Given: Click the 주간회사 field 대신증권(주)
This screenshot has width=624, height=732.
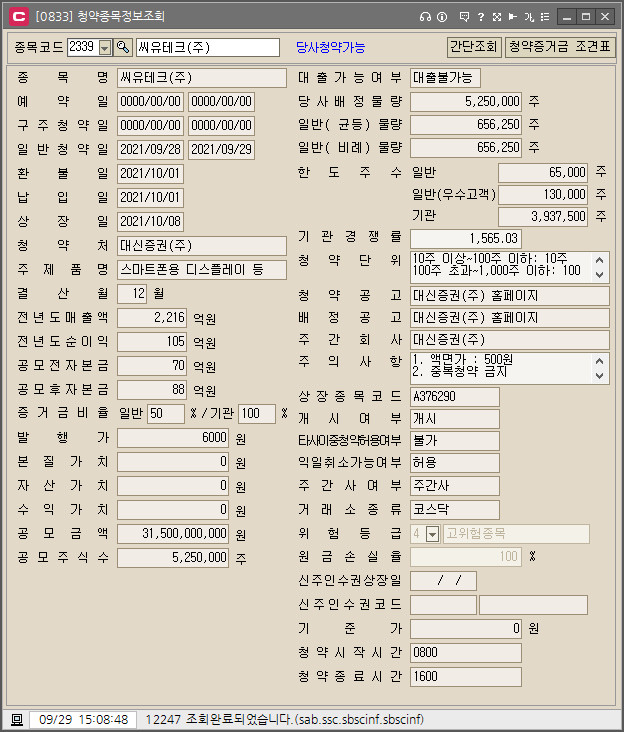Looking at the screenshot, I should point(510,340).
